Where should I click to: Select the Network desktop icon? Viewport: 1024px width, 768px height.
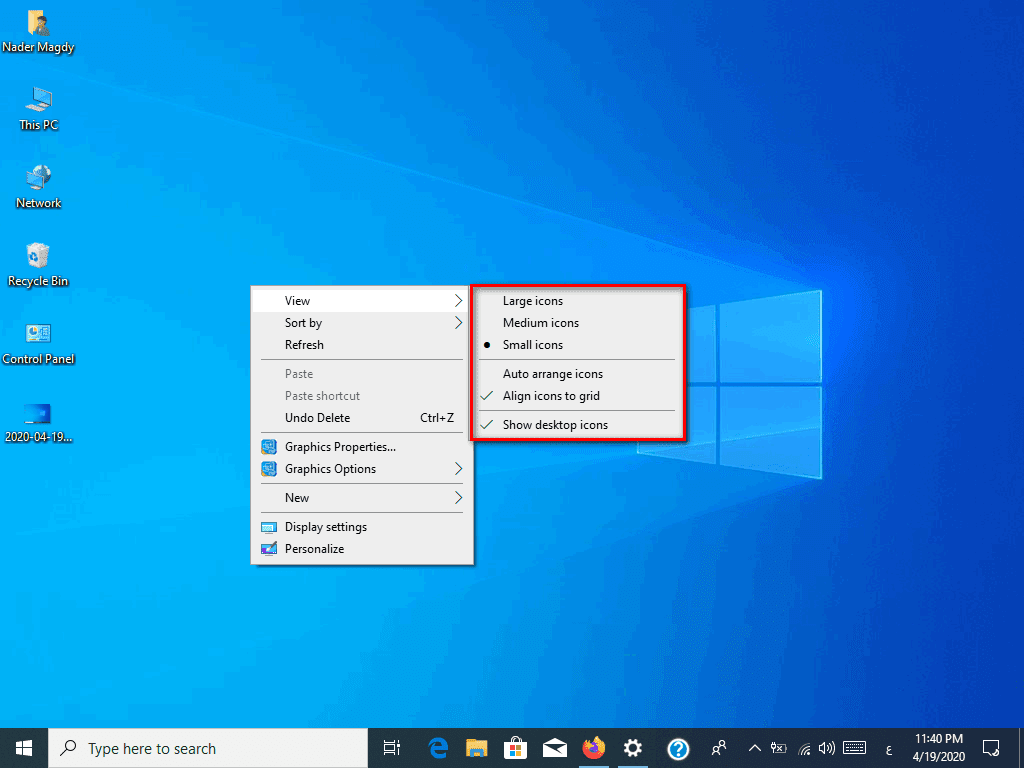pos(38,187)
